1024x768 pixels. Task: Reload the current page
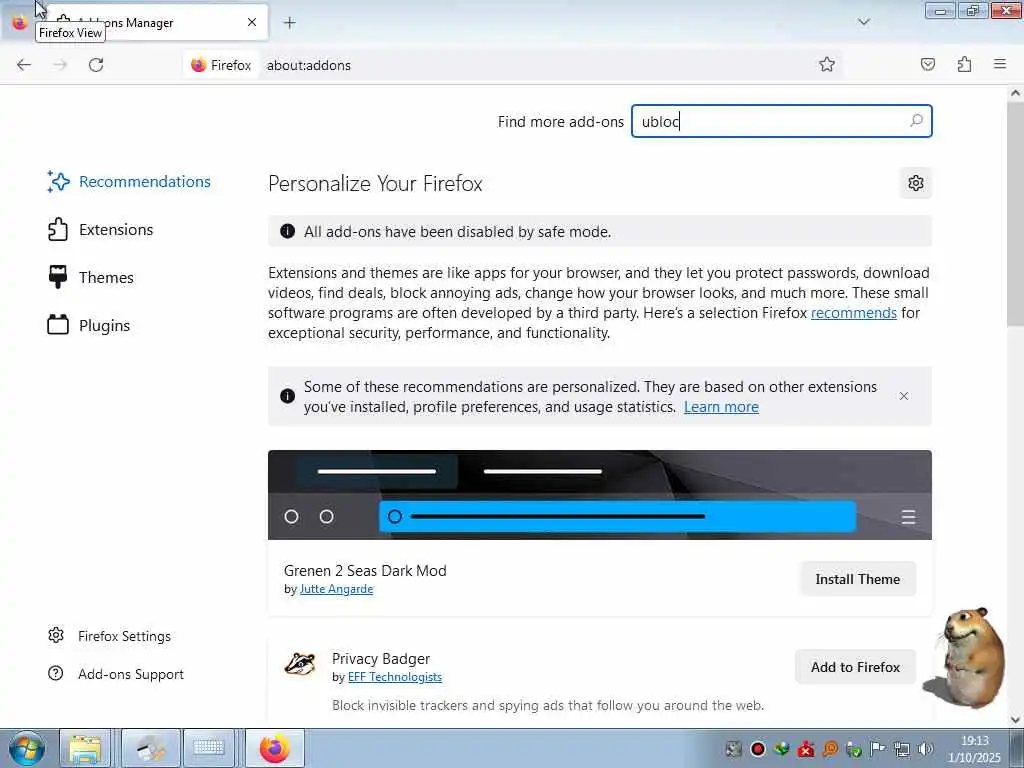pyautogui.click(x=96, y=65)
